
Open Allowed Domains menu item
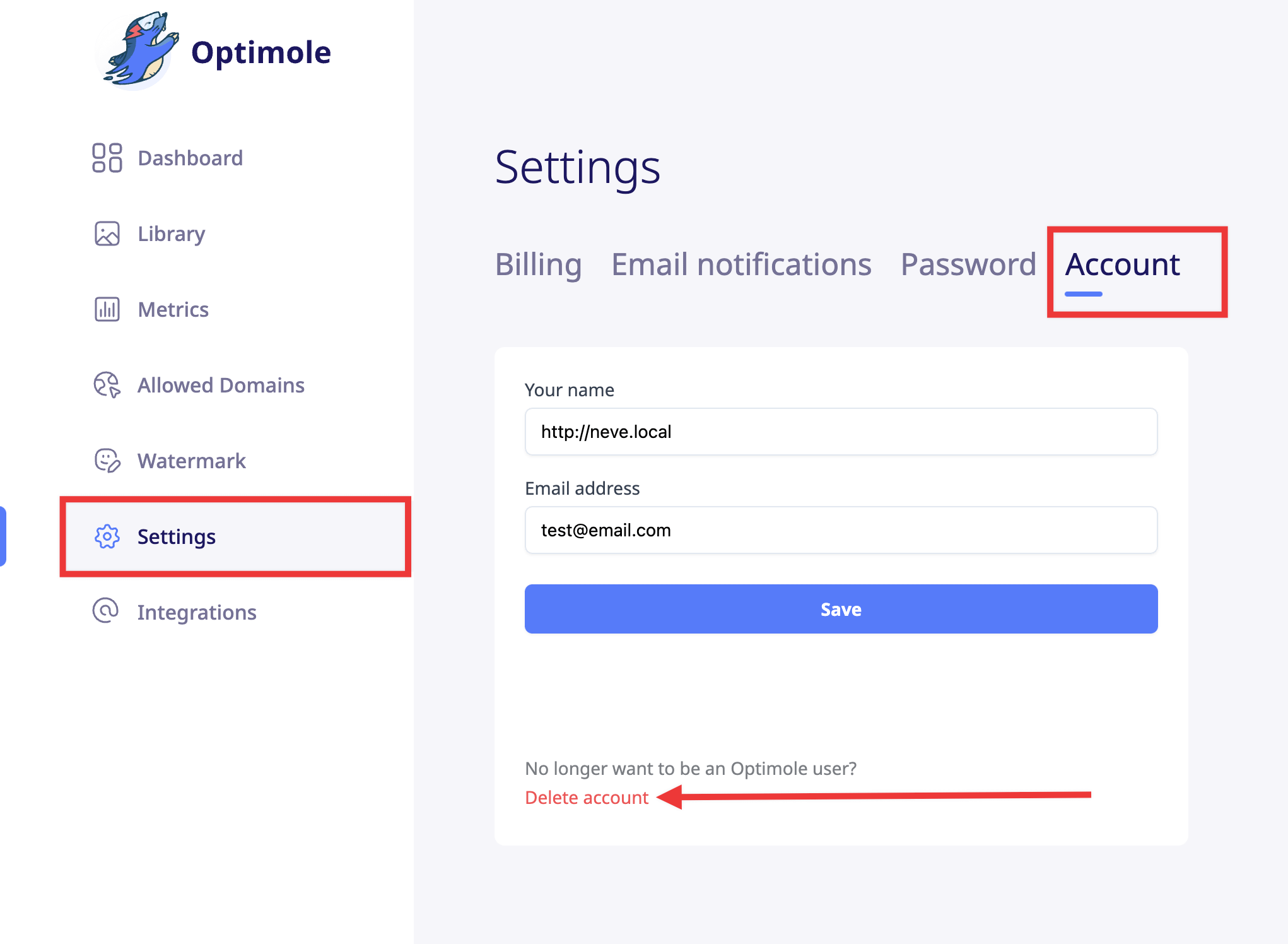221,385
